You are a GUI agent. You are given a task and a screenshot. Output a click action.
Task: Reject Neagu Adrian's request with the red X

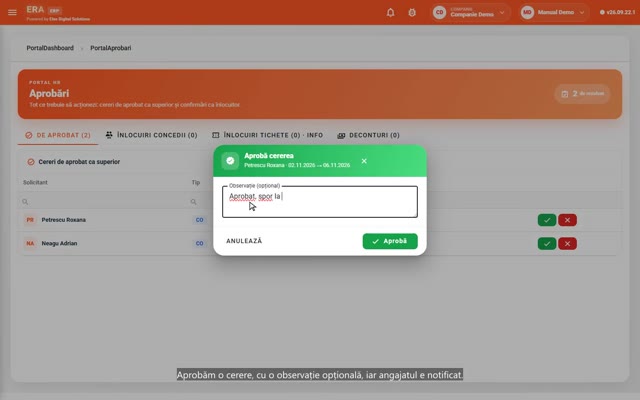click(x=567, y=244)
